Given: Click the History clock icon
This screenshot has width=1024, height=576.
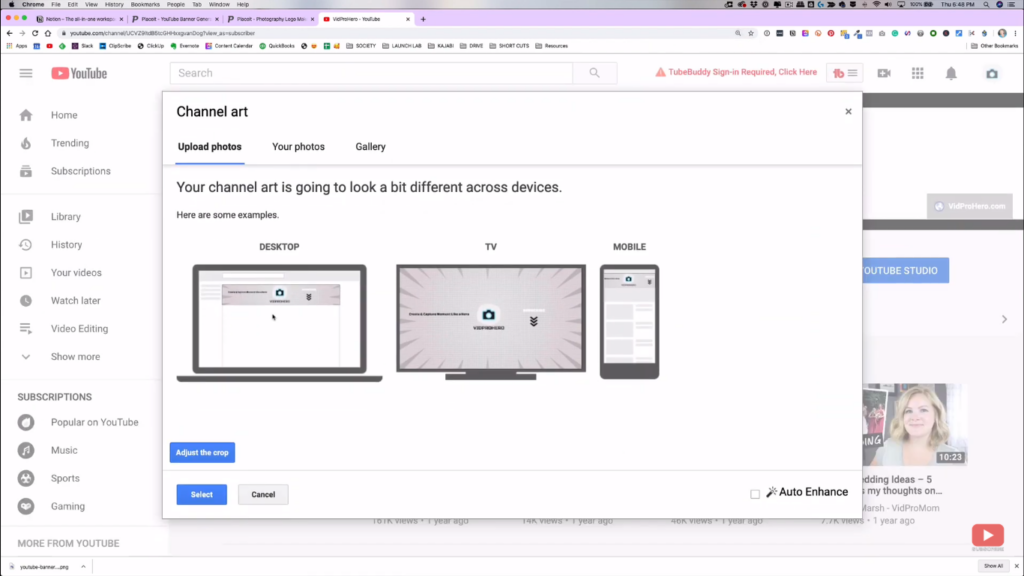Looking at the screenshot, I should 25,245.
